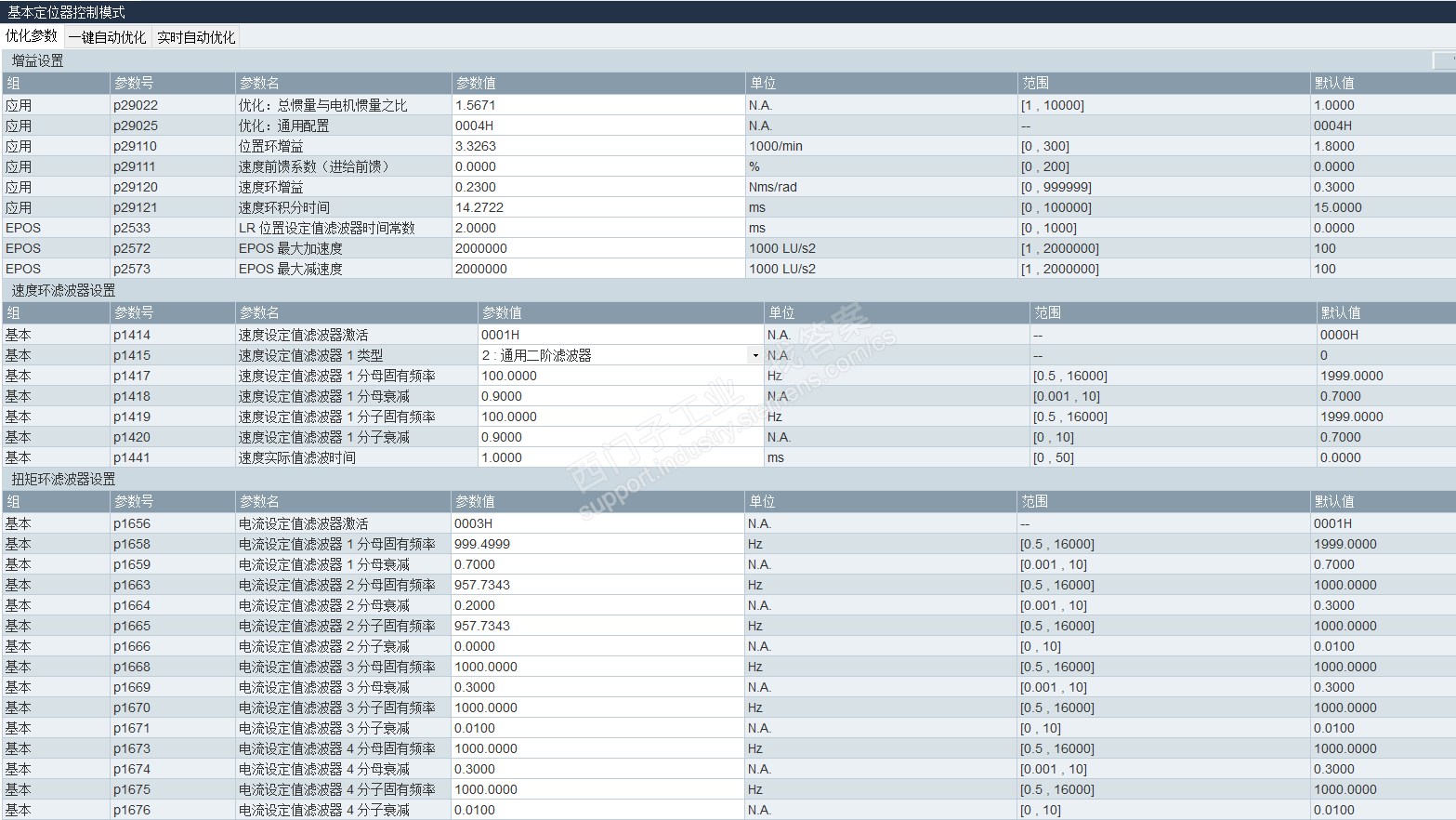Edit the p1676 value field 0.0100
1456x820 pixels.
(597, 810)
